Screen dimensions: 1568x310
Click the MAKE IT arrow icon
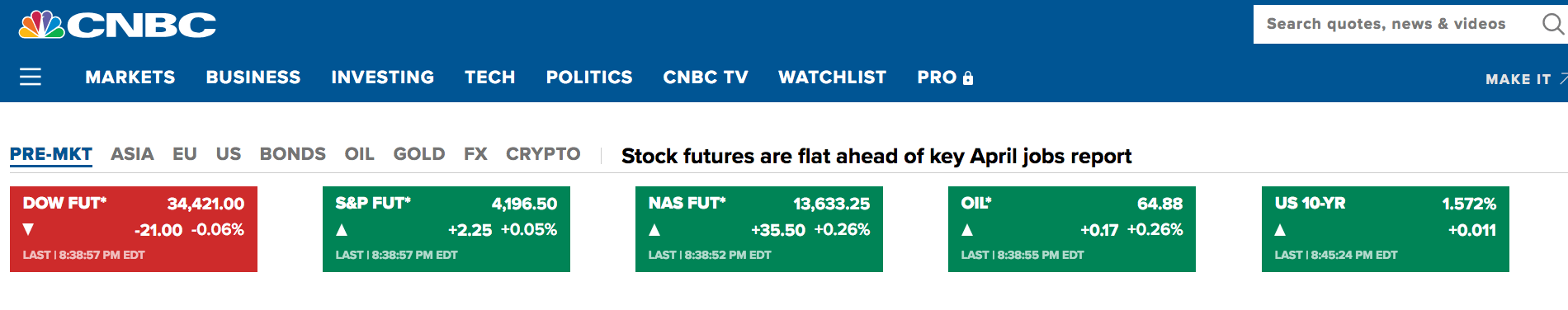pos(1563,78)
